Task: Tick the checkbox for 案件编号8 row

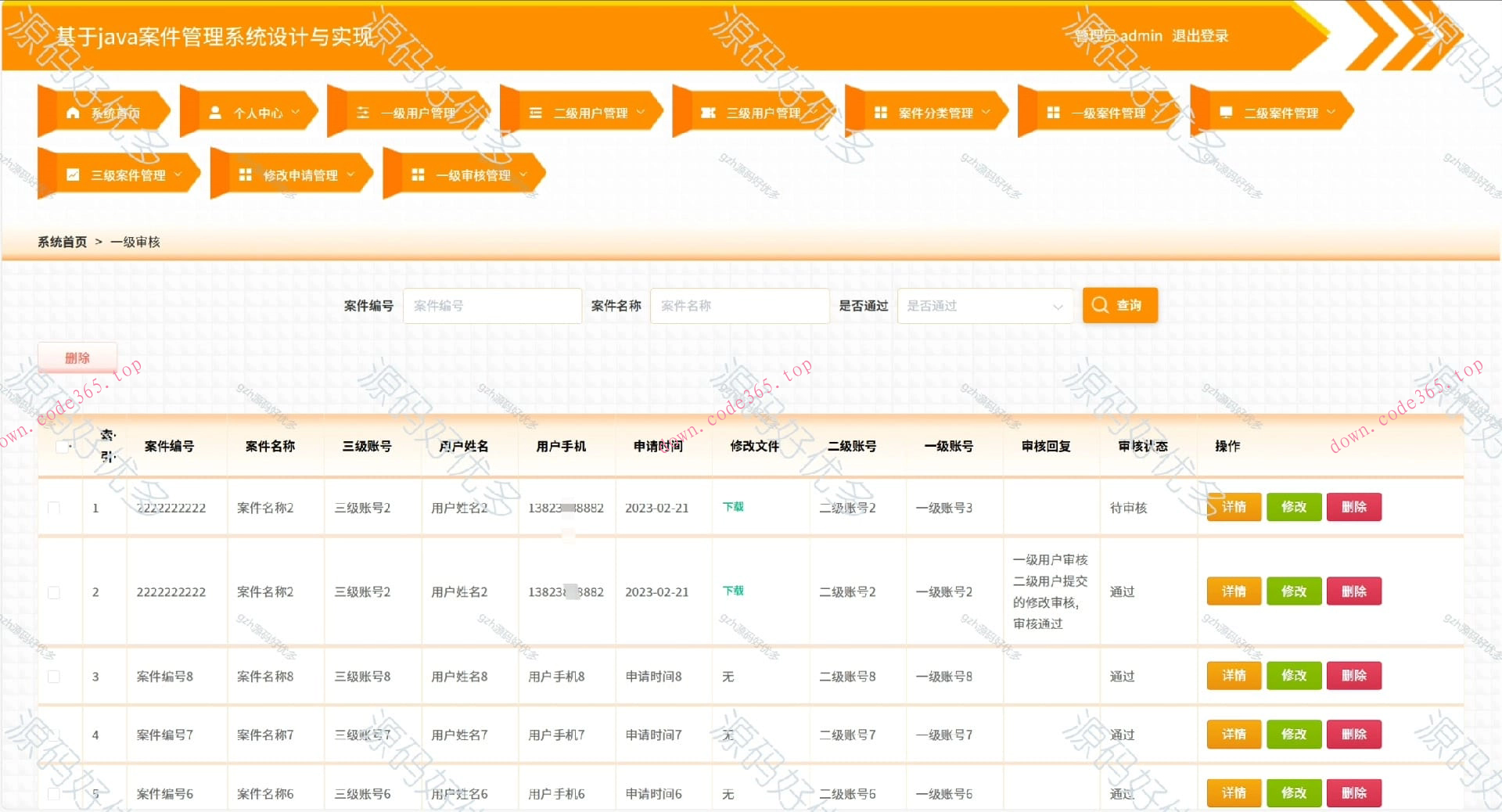Action: [53, 676]
